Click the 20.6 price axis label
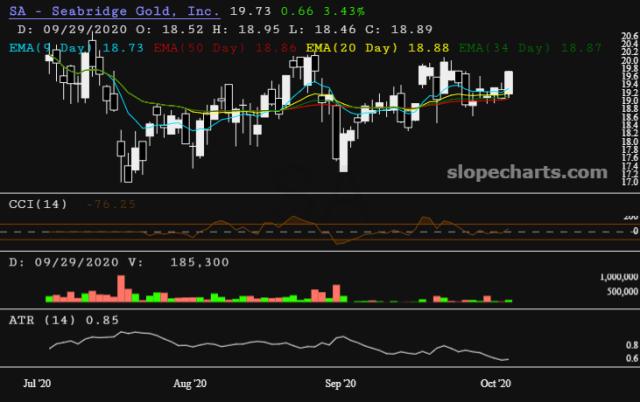The width and height of the screenshot is (640, 402). 629,34
